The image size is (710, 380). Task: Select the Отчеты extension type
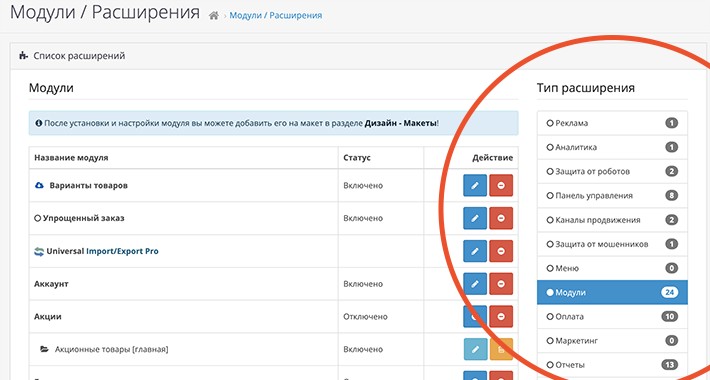tap(612, 365)
